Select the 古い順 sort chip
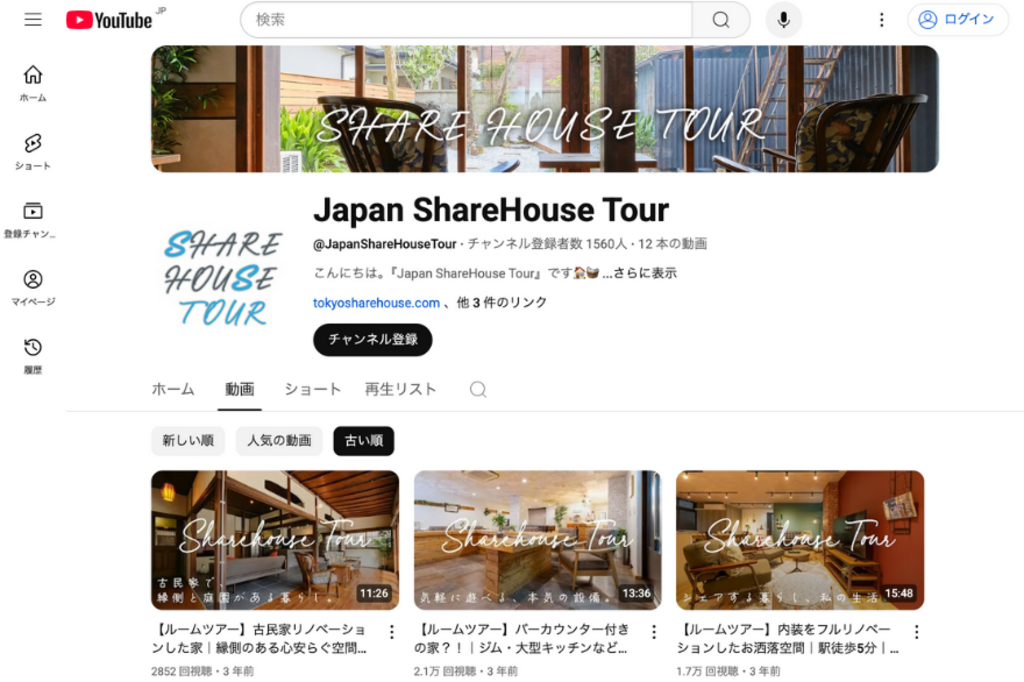 click(x=364, y=441)
